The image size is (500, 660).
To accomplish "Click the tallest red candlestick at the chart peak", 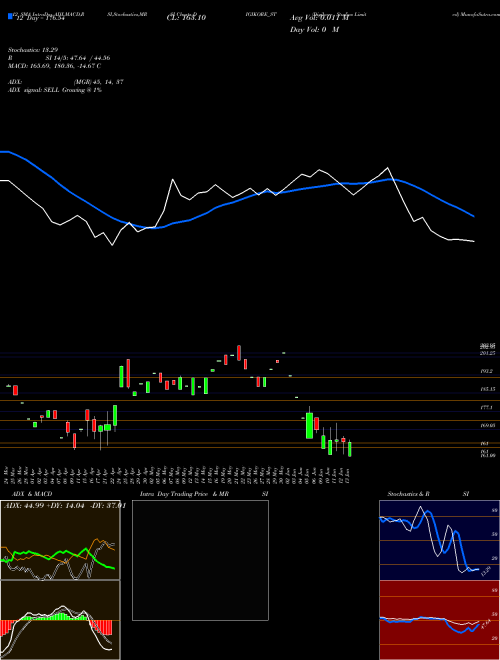I will click(x=239, y=353).
